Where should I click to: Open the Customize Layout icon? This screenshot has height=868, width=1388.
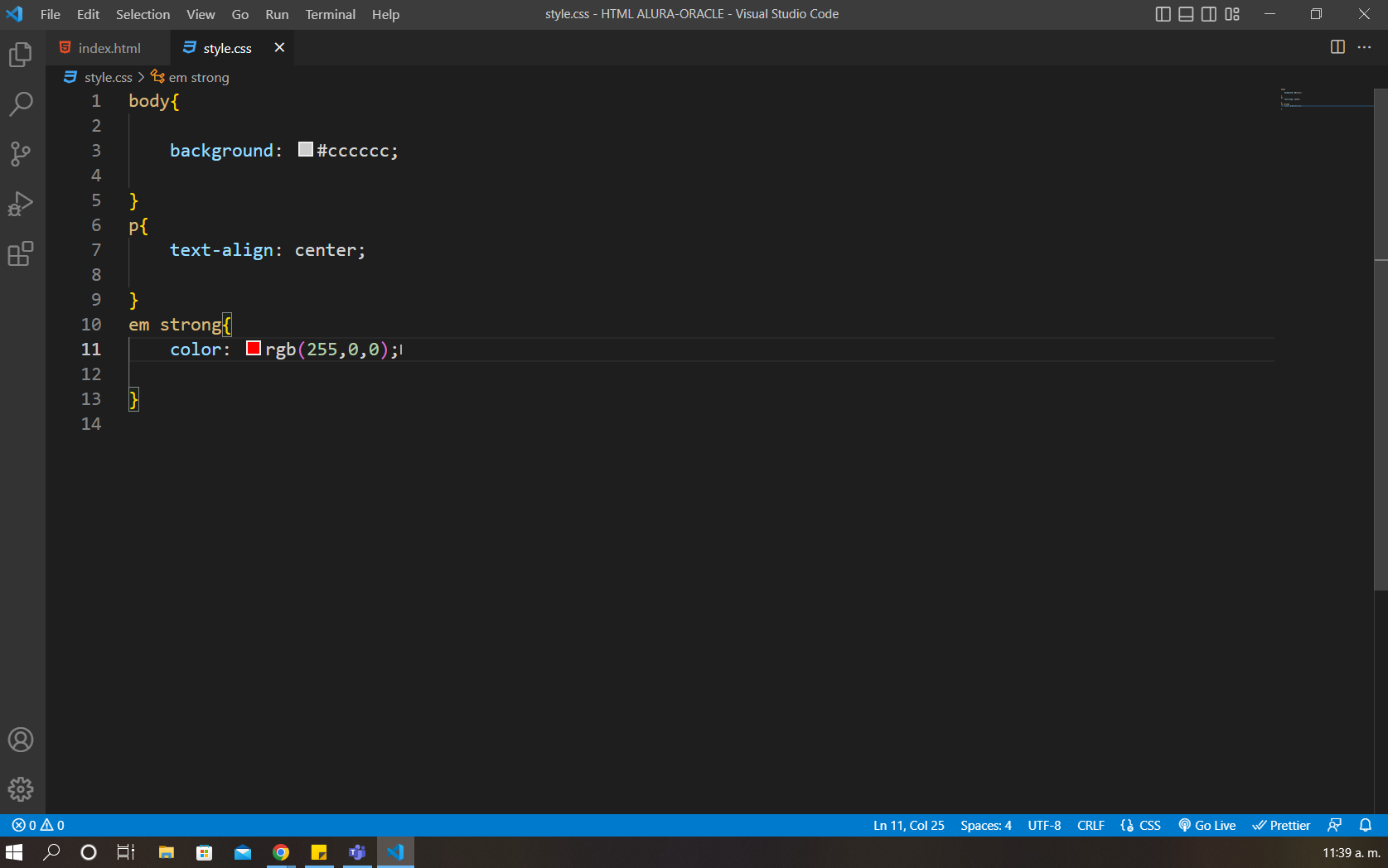[1232, 14]
